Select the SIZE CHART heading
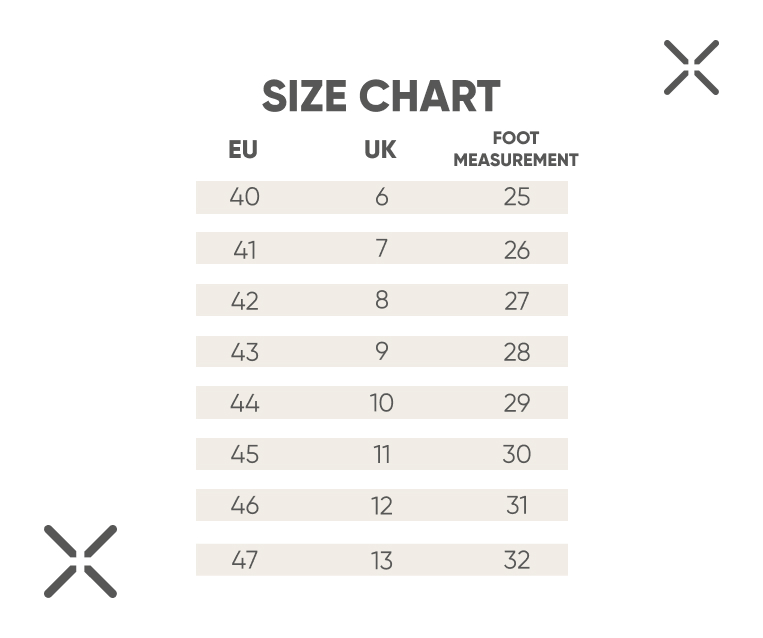 point(381,96)
